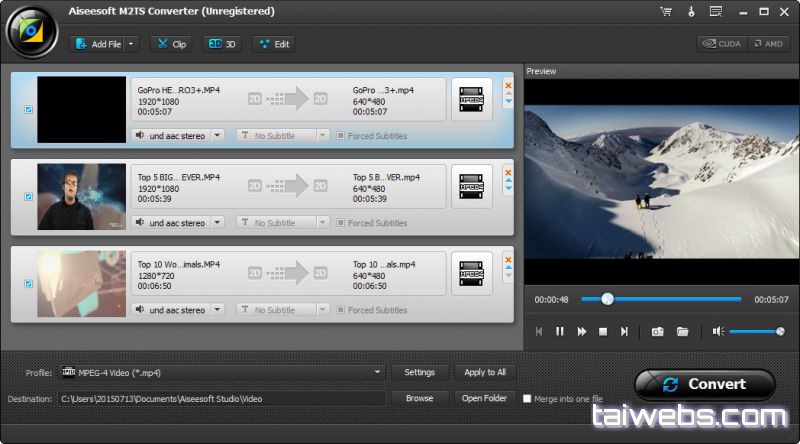Click the shopping cart purchase icon
Viewport: 800px width, 444px height.
[x=665, y=12]
